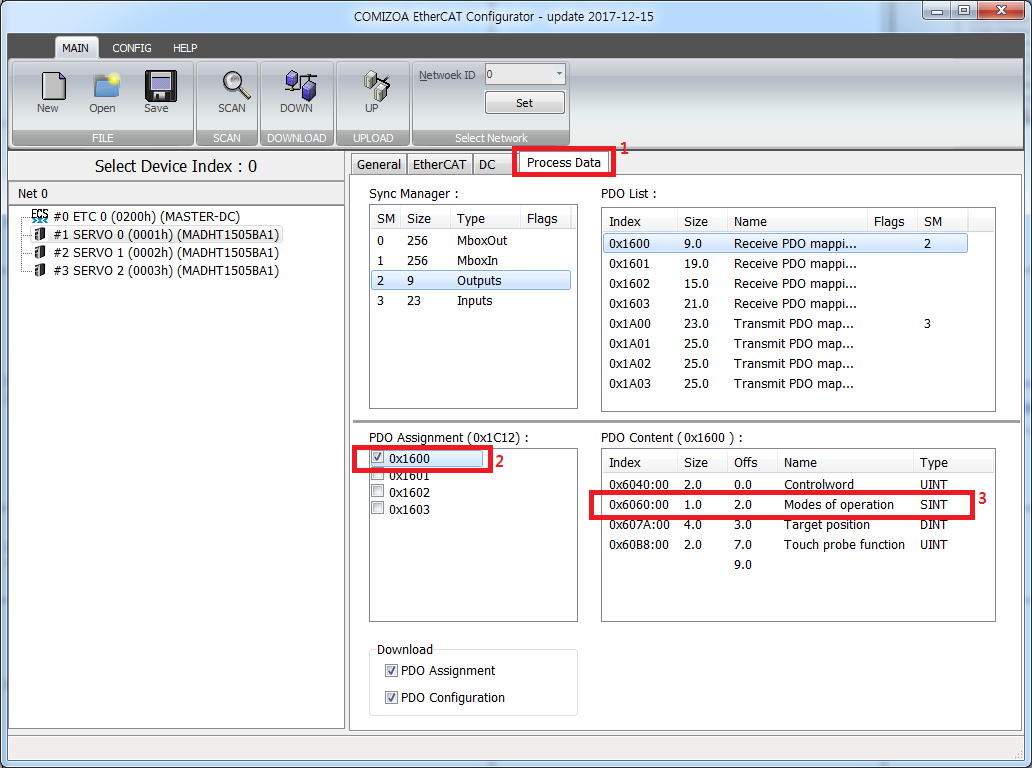Toggle the PDO Assignment download checkbox
1032x768 pixels.
392,671
